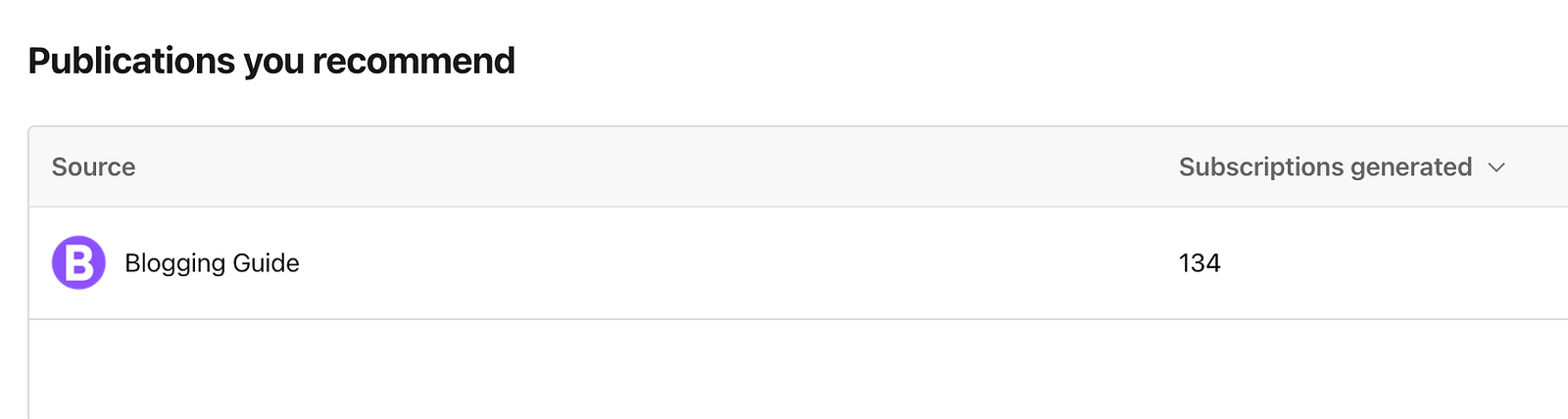
Task: Click the number 134 under Subscriptions generated
Action: (x=1200, y=263)
